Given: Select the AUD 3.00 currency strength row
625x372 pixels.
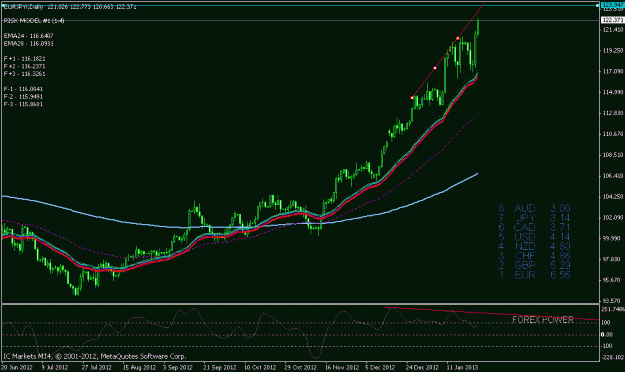Looking at the screenshot, I should (x=534, y=208).
